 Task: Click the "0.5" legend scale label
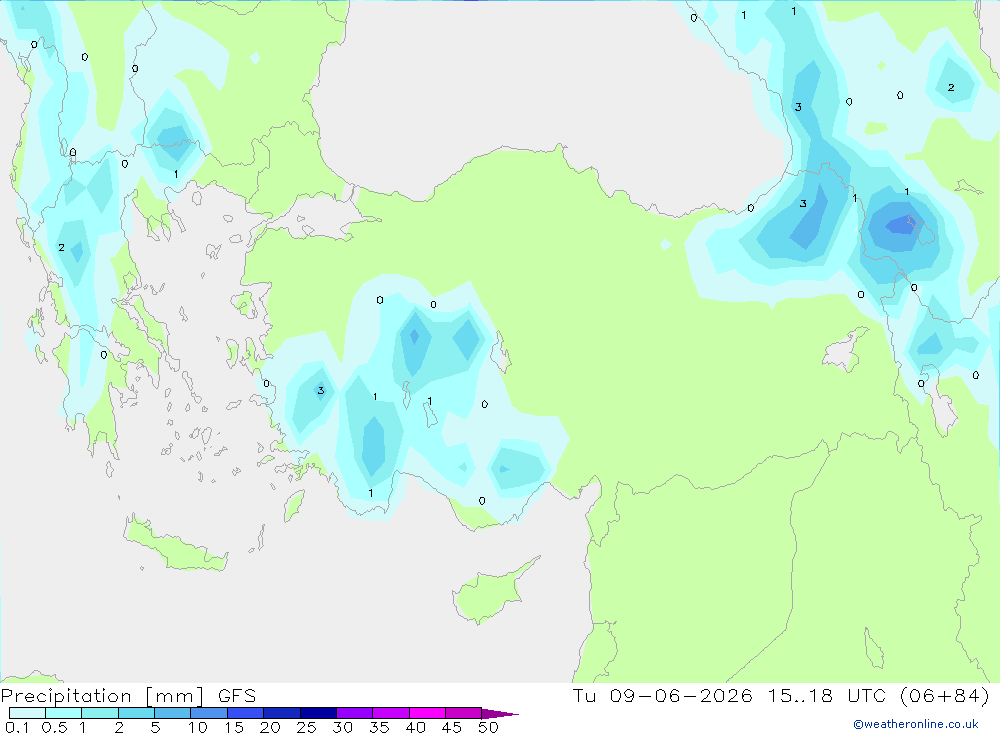click(54, 727)
